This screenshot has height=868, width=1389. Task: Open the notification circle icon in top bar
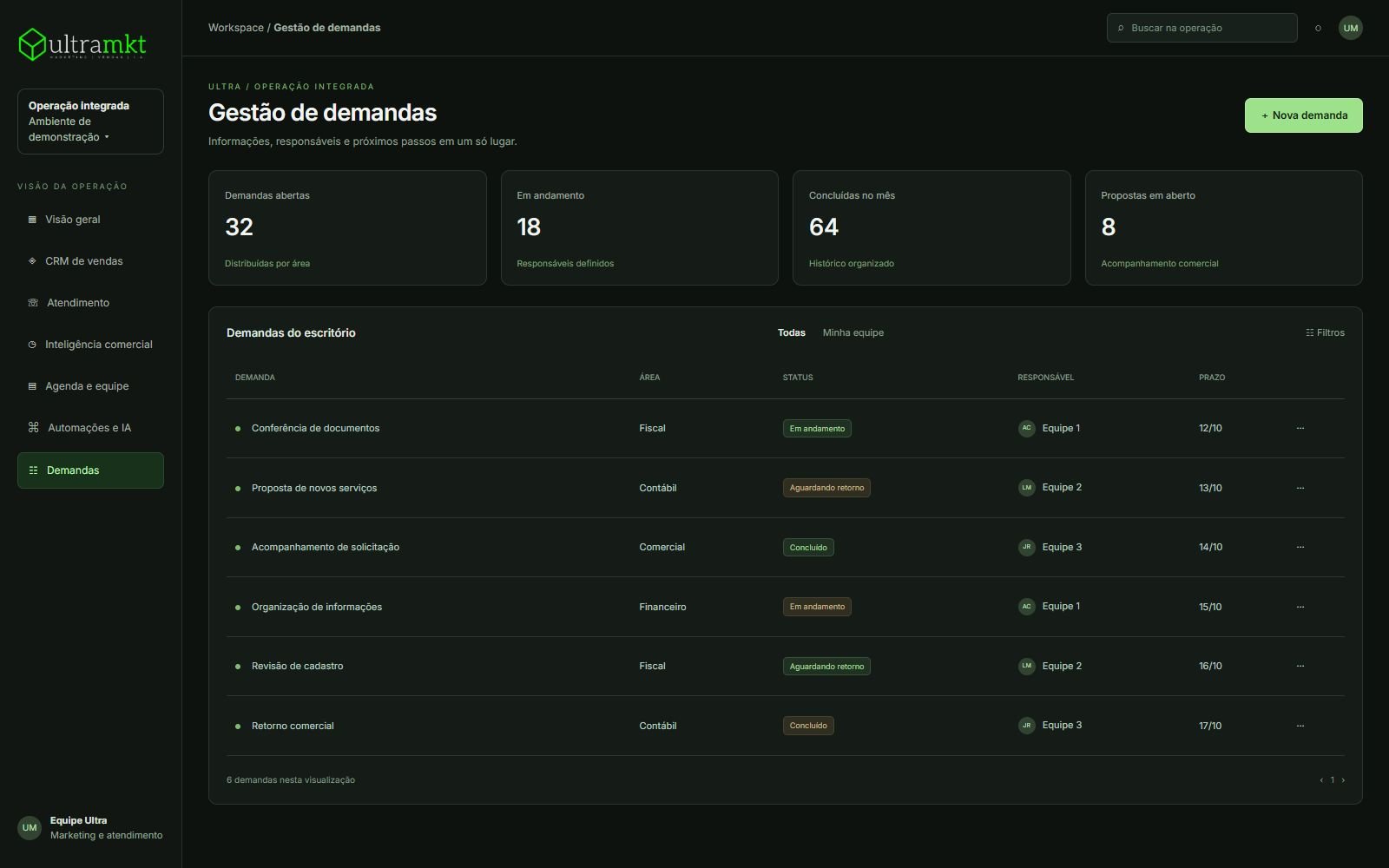click(x=1318, y=29)
